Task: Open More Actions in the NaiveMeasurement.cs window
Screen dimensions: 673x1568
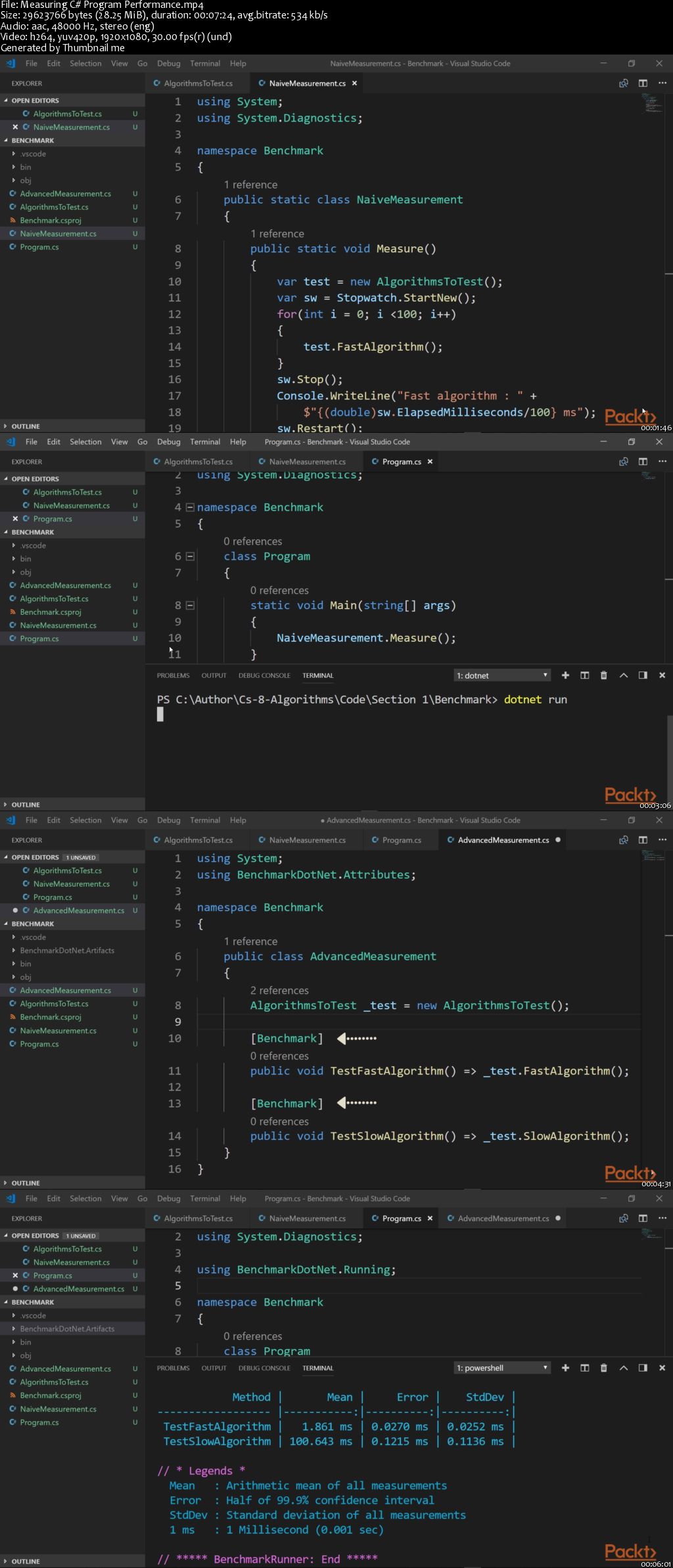Action: coord(662,83)
